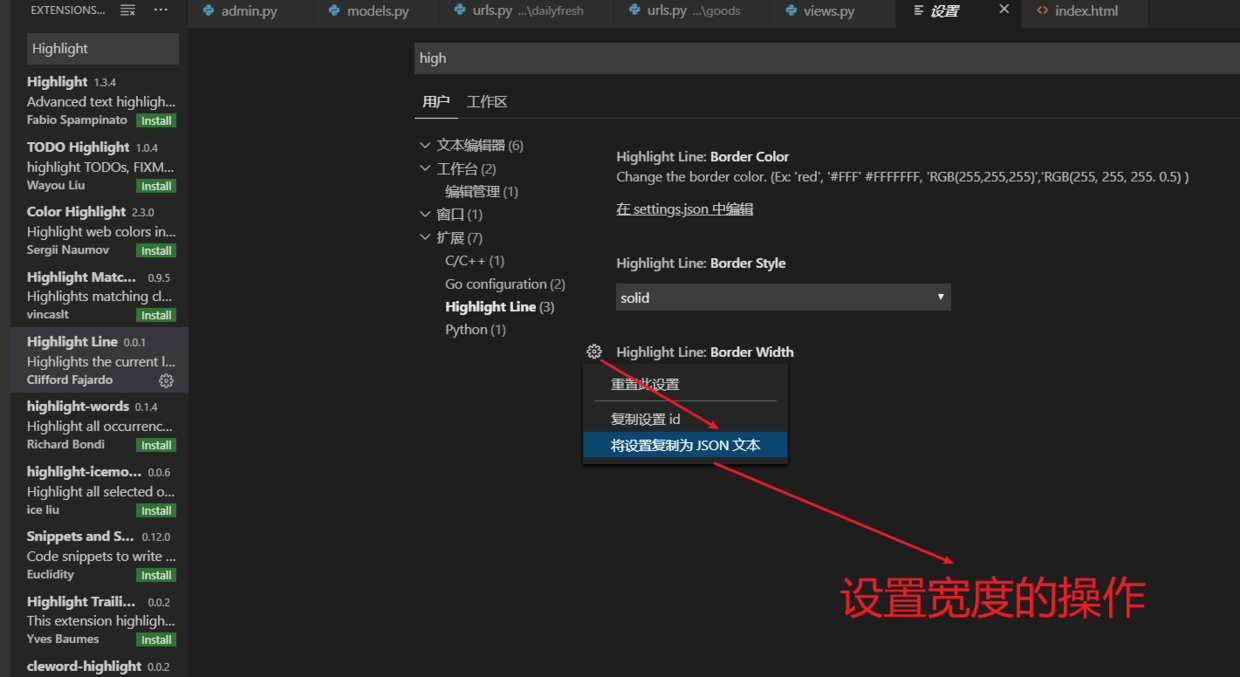
Task: Install highlight-icemode extension by ice liu
Action: (156, 510)
